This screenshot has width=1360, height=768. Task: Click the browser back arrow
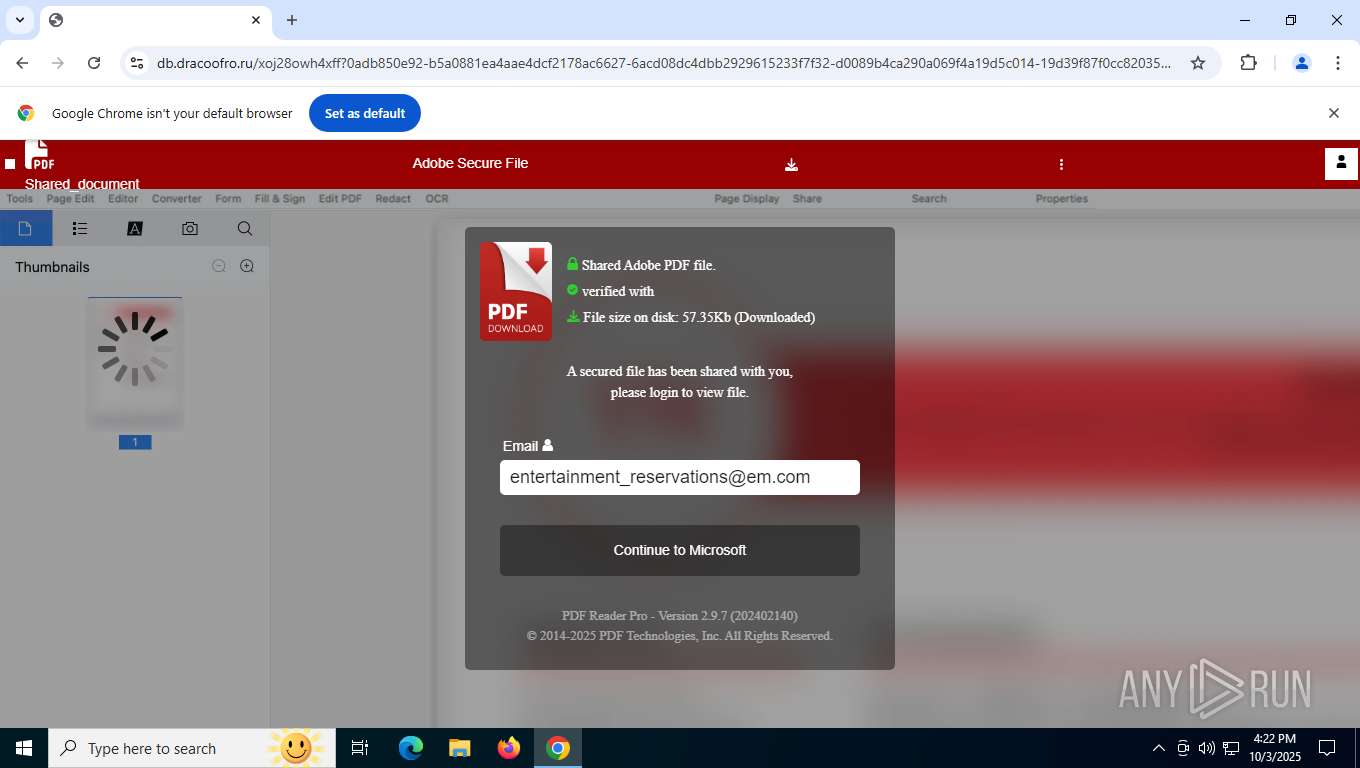tap(22, 63)
